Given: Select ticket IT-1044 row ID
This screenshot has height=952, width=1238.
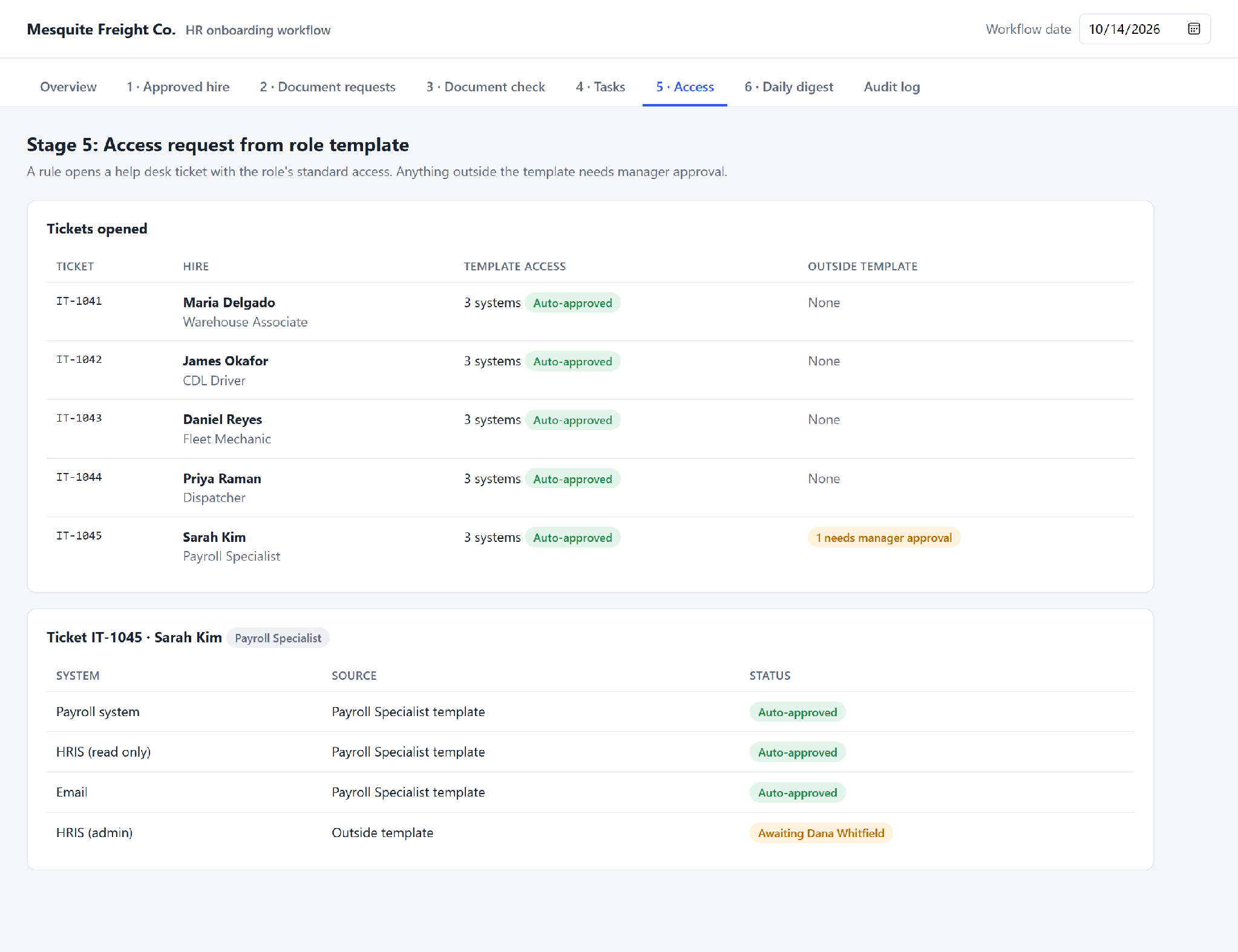Looking at the screenshot, I should pos(79,477).
